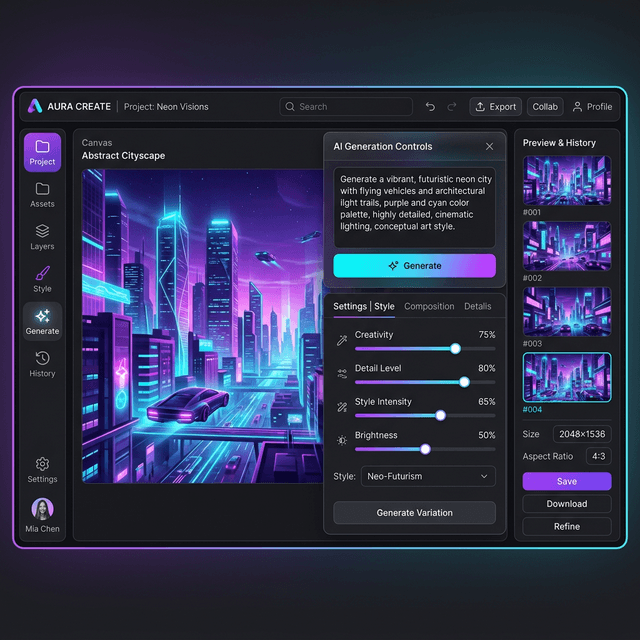Open the Neo-Futurism style dropdown
640x640 pixels.
[x=428, y=476]
